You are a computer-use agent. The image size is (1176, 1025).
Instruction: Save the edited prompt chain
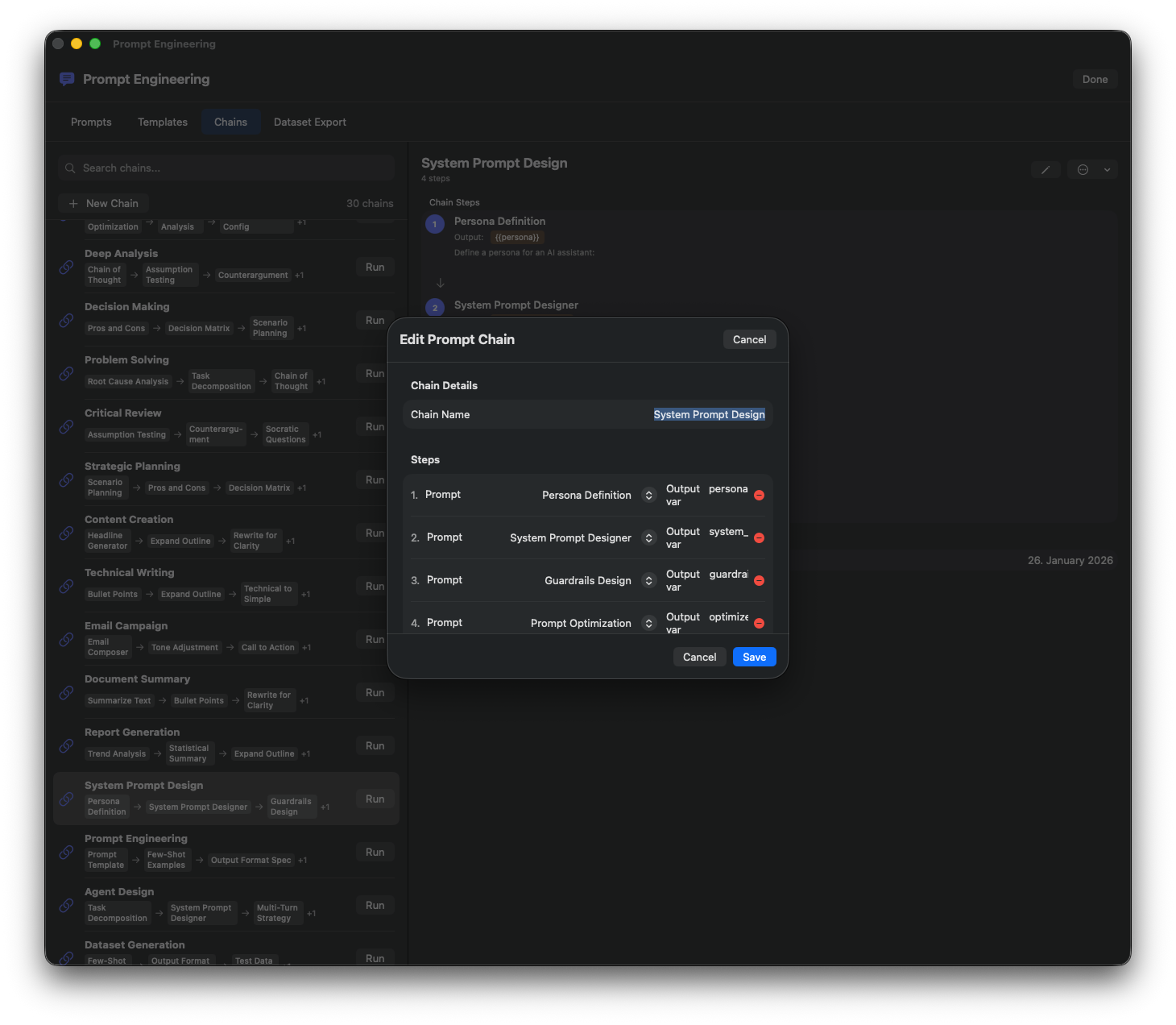(754, 658)
